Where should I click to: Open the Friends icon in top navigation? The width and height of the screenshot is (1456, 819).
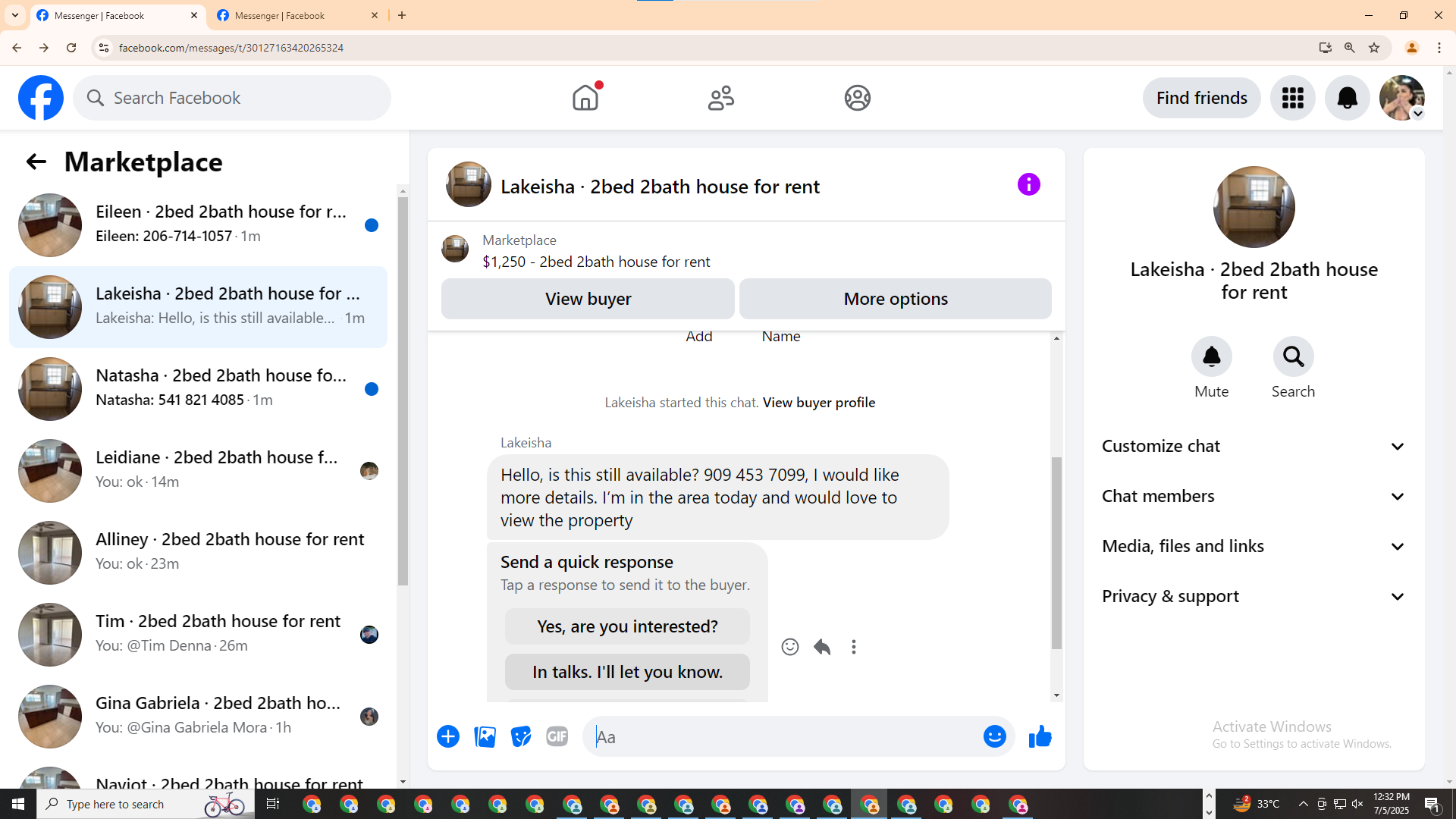(720, 98)
